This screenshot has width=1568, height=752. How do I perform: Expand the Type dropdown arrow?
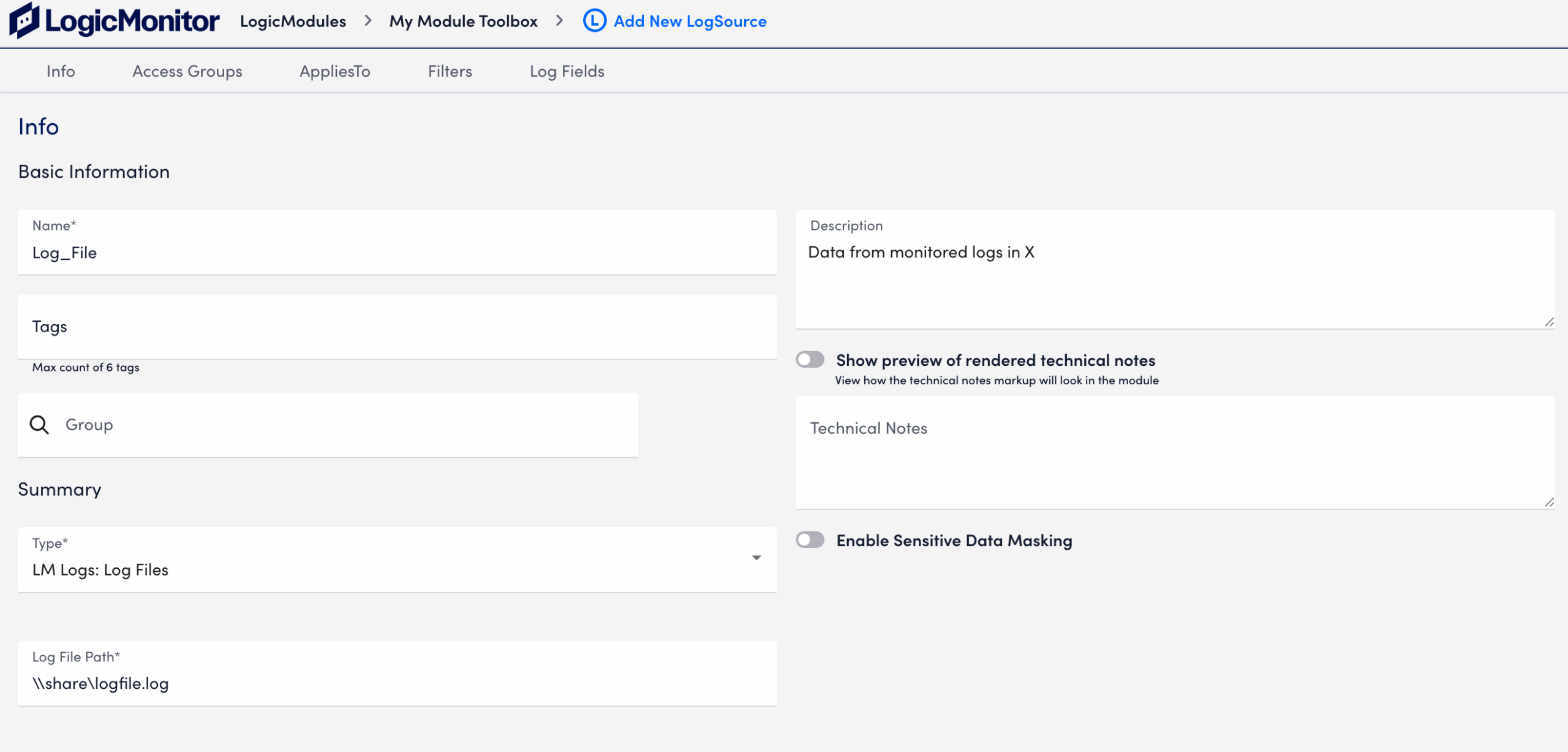click(756, 558)
